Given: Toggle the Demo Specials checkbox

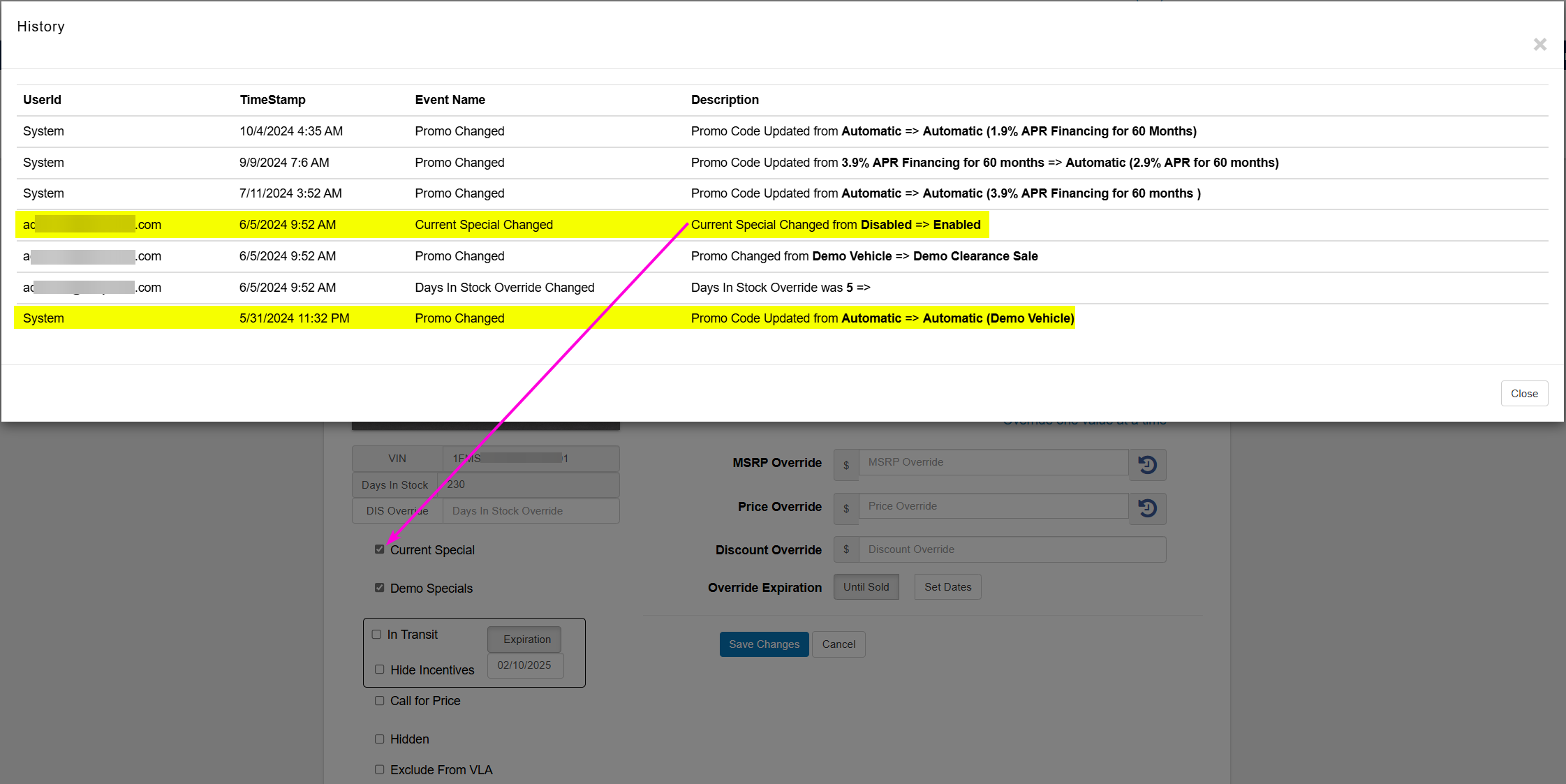Looking at the screenshot, I should tap(380, 588).
